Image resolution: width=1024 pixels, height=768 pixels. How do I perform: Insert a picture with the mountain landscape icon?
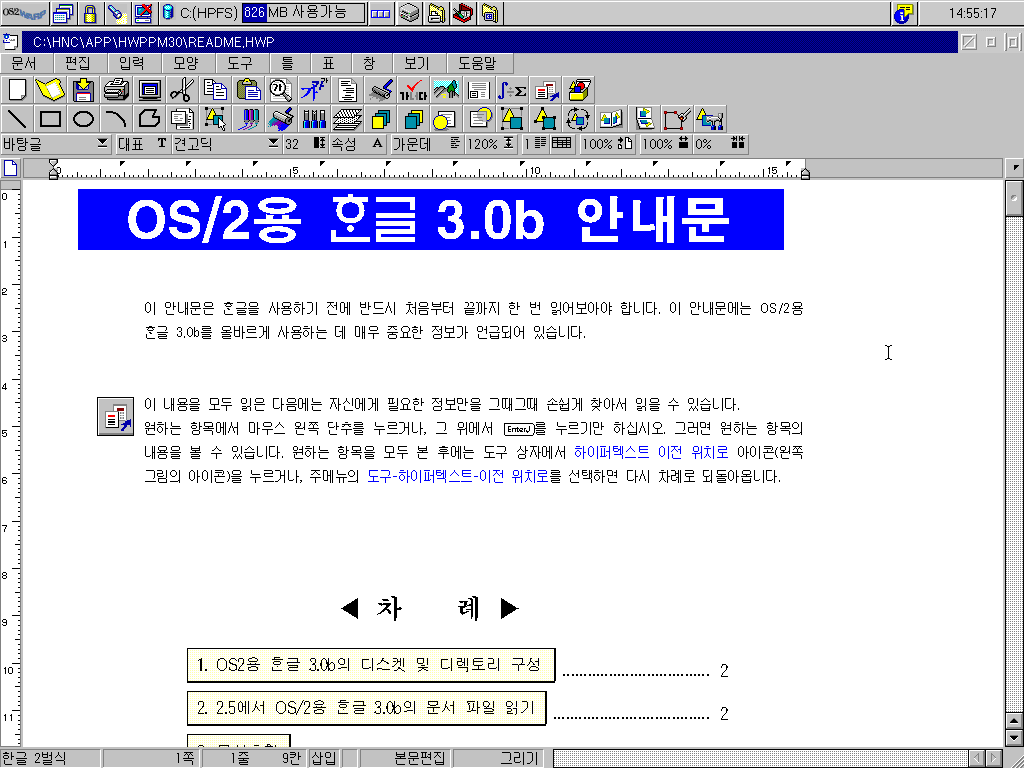[x=446, y=90]
